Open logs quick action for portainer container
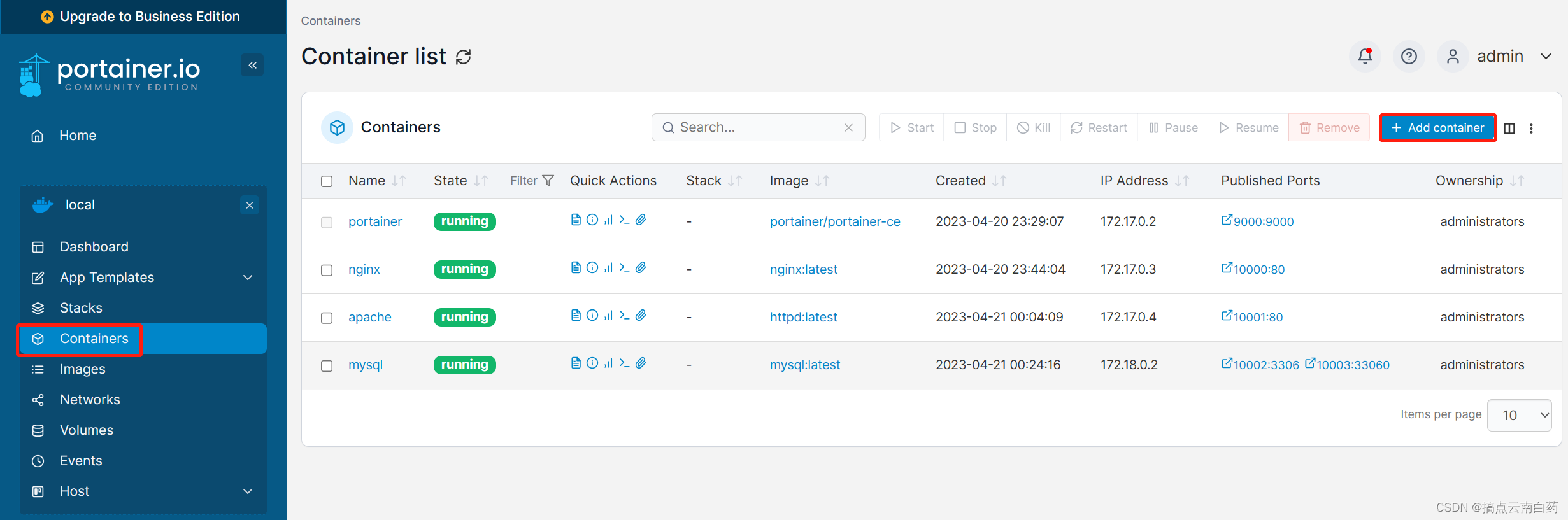Viewport: 1568px width, 520px height. pos(576,220)
